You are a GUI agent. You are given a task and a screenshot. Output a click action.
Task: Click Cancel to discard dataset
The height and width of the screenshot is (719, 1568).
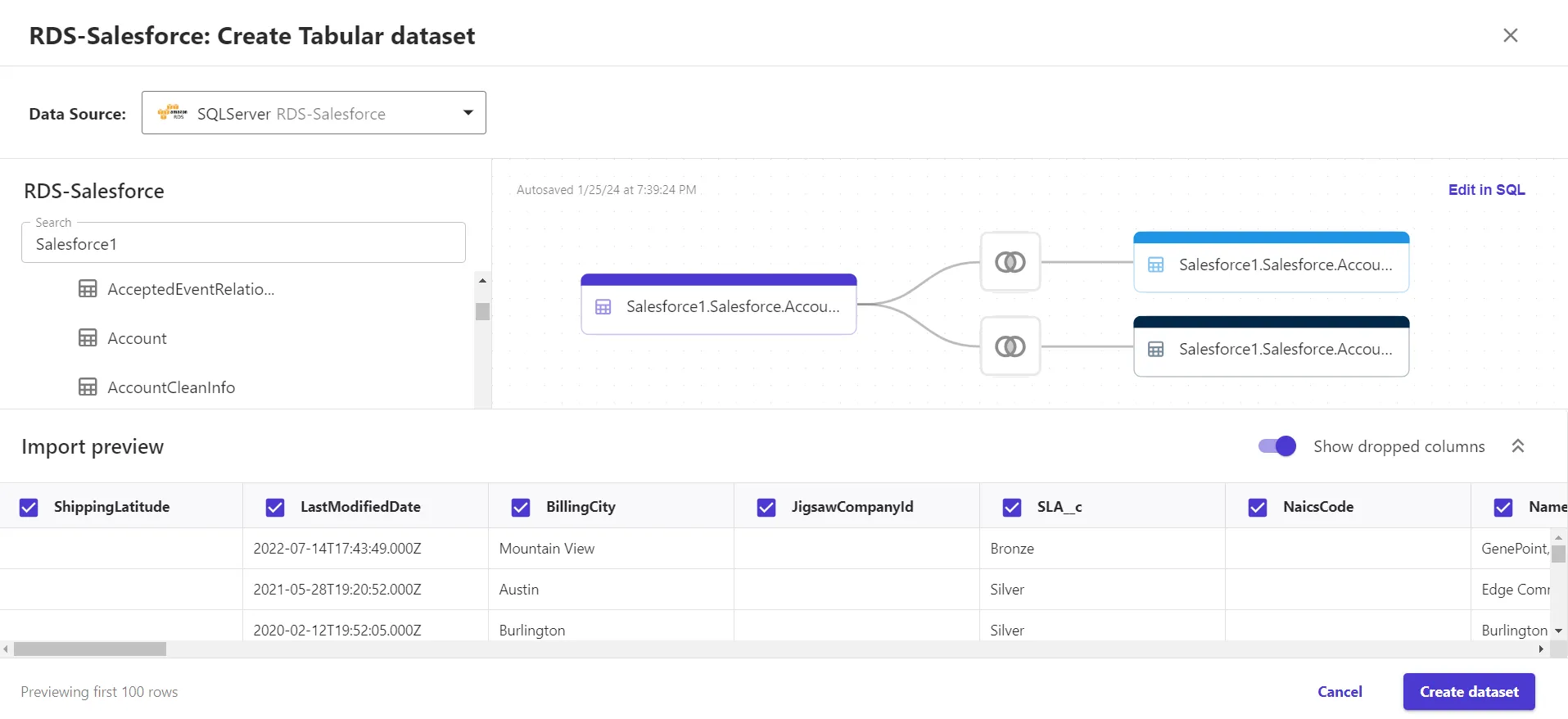(1340, 692)
